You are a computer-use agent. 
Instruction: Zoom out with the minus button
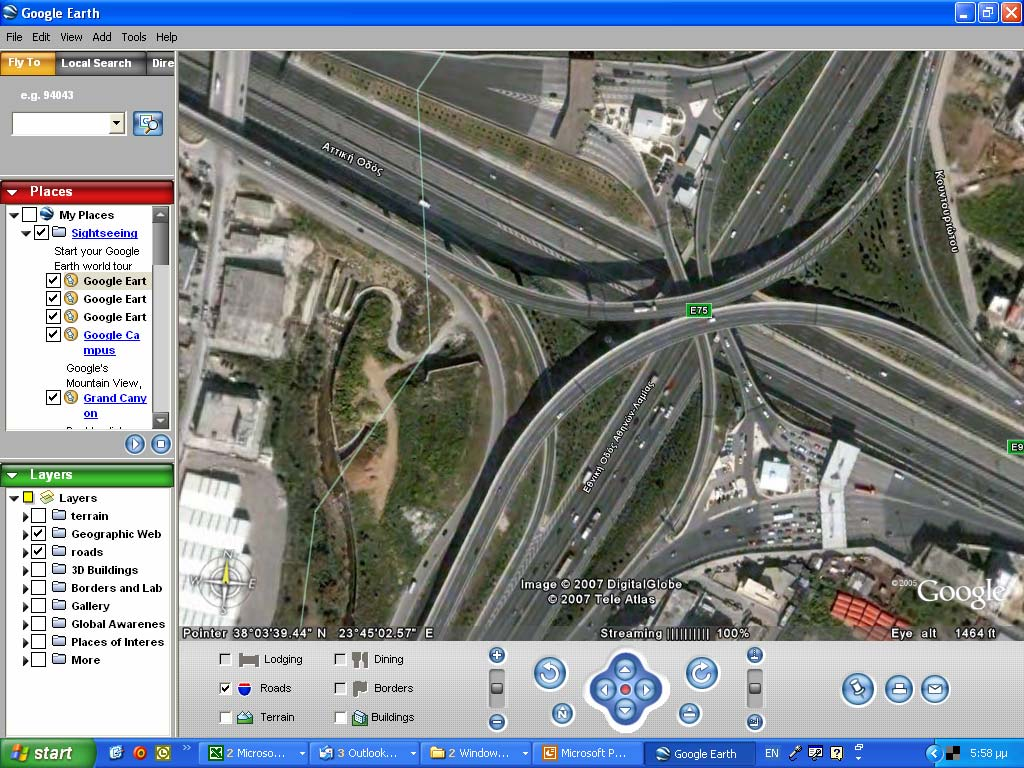497,722
